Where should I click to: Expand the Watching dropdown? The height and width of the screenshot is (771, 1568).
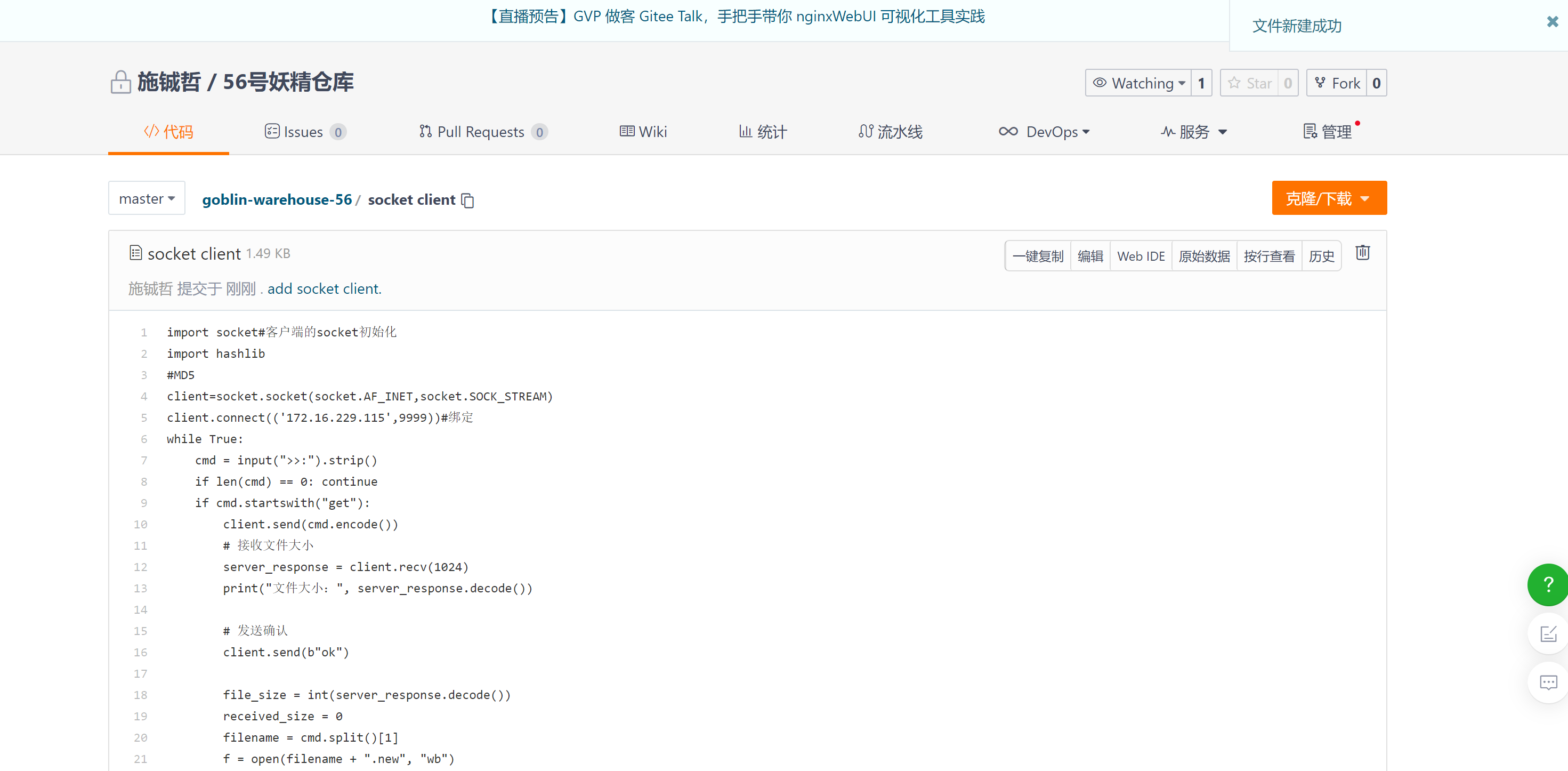(x=1138, y=83)
